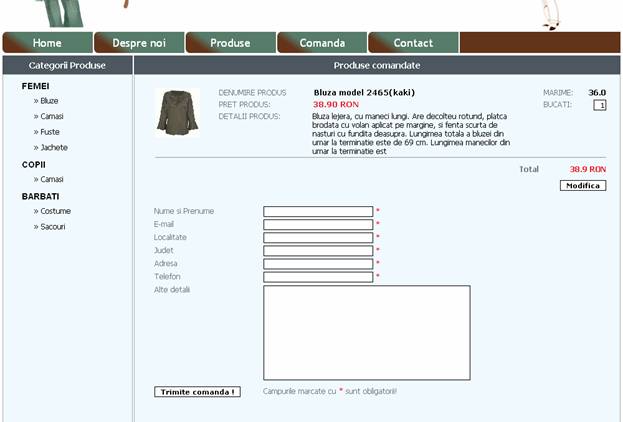Image resolution: width=623 pixels, height=422 pixels.
Task: Switch to the Comanda tab
Action: [x=322, y=43]
